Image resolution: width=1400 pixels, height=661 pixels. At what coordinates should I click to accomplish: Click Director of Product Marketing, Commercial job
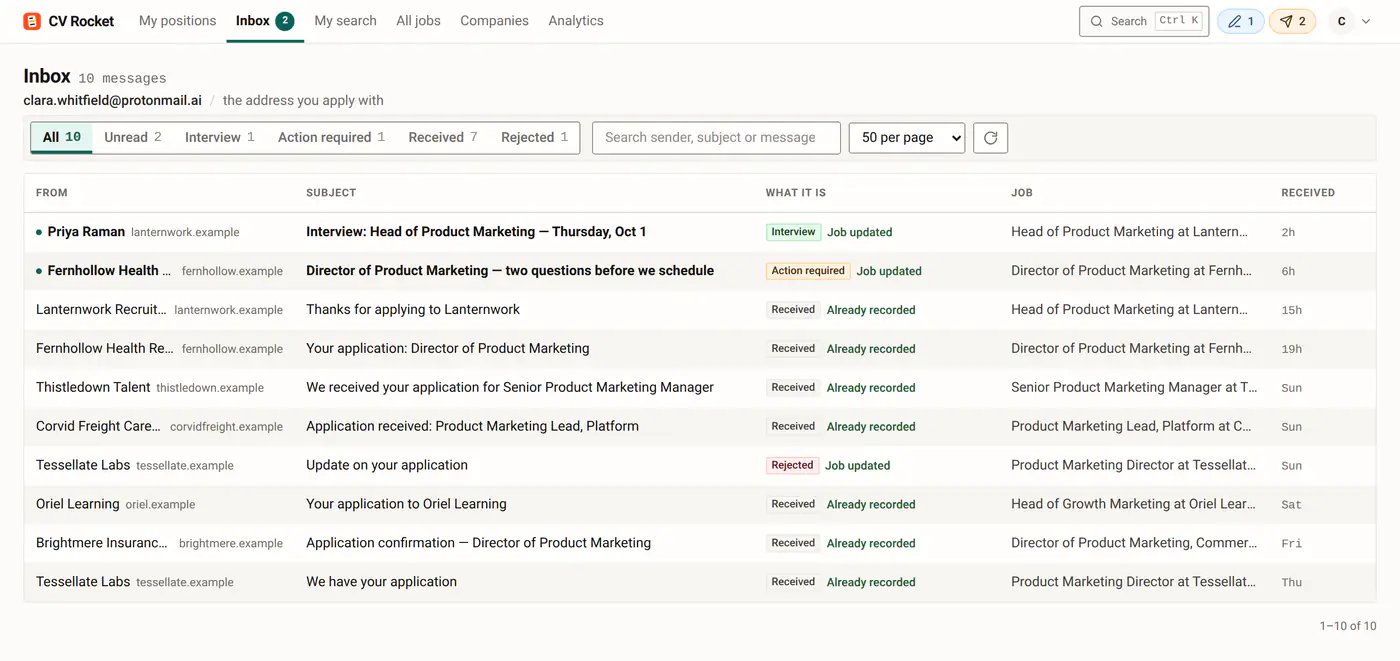click(x=1134, y=543)
